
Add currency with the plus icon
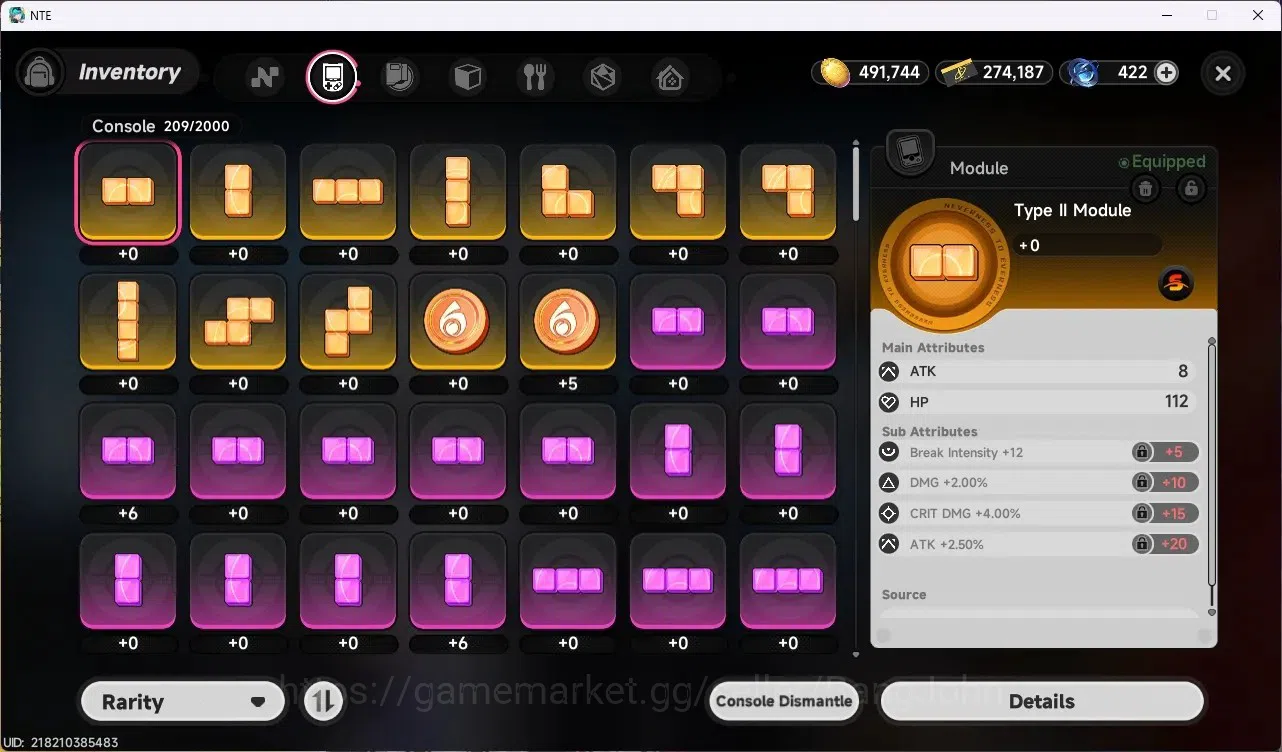click(1166, 72)
